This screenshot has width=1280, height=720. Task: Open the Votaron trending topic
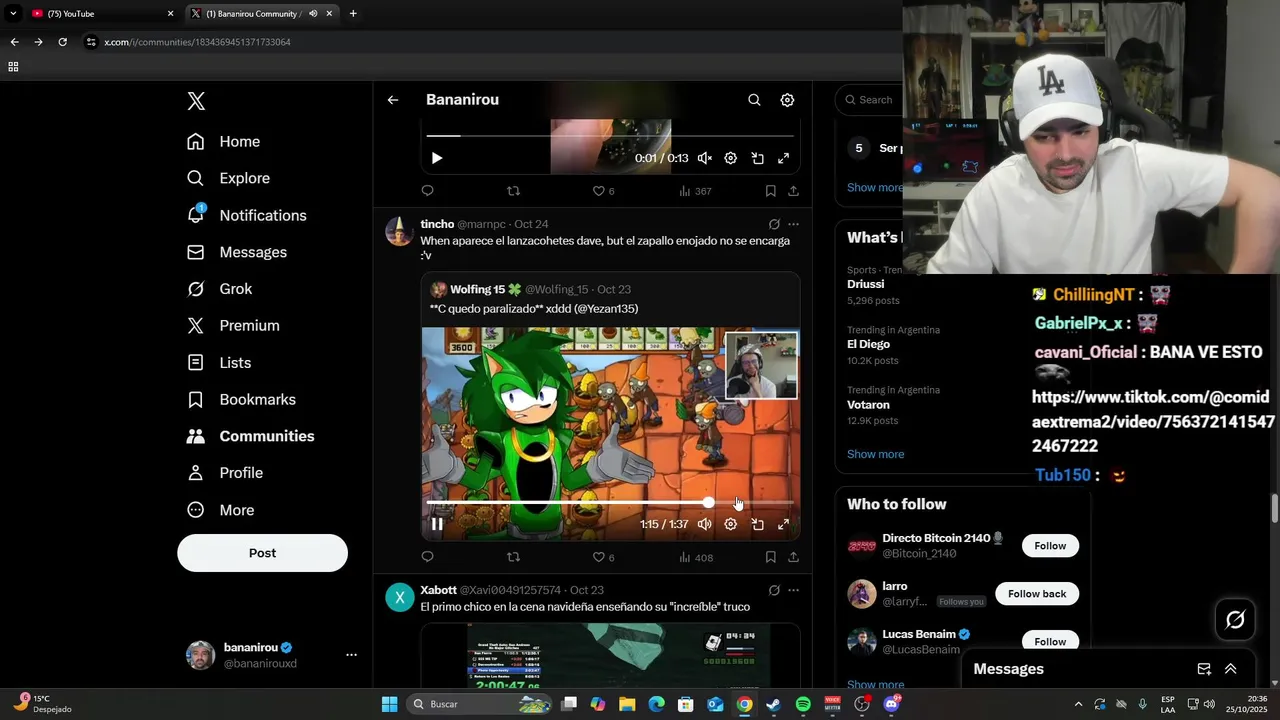click(x=869, y=404)
